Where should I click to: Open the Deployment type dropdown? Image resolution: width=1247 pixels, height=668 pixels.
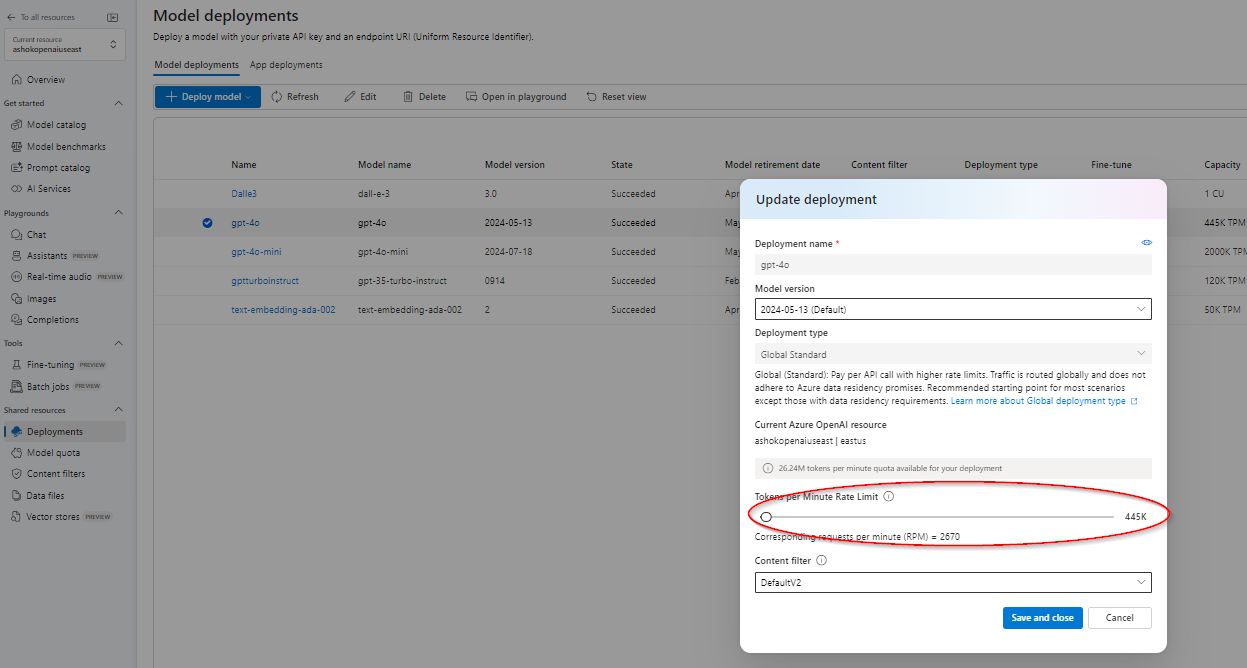pos(953,354)
